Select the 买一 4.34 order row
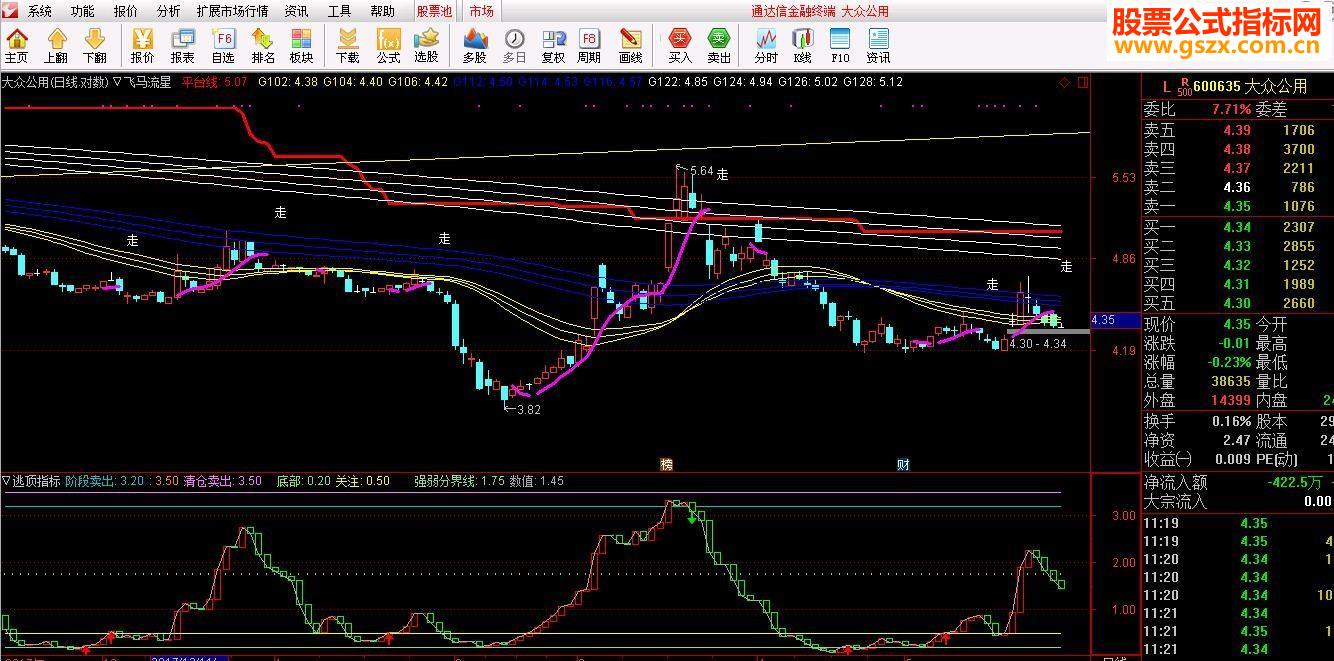This screenshot has width=1334, height=661. [1238, 227]
